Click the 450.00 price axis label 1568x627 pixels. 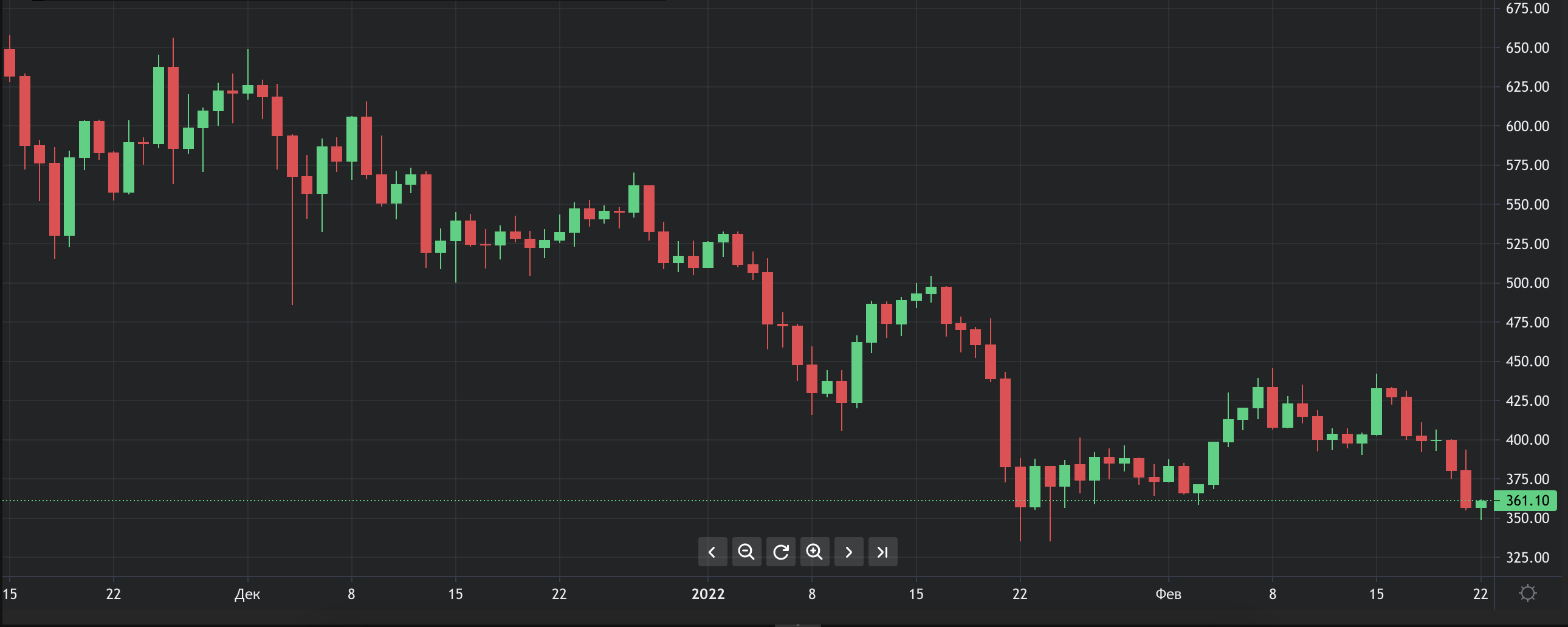(x=1527, y=361)
